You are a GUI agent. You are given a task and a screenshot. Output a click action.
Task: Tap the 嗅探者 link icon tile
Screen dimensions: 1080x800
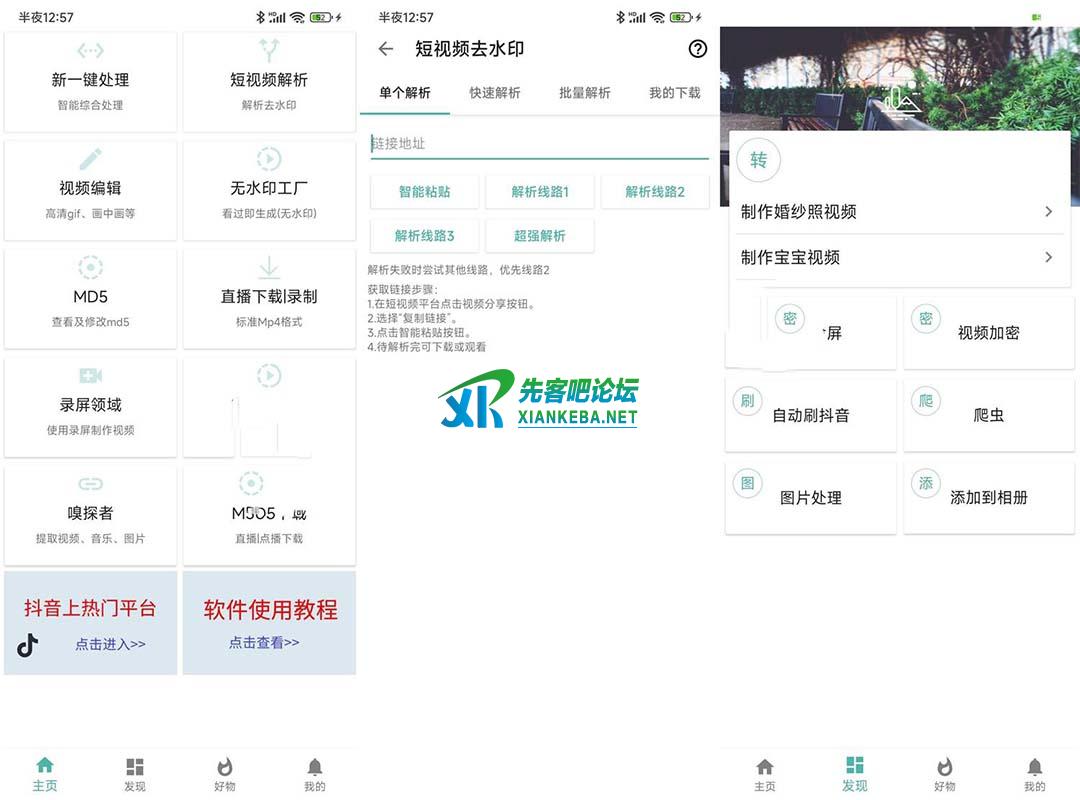coord(91,484)
